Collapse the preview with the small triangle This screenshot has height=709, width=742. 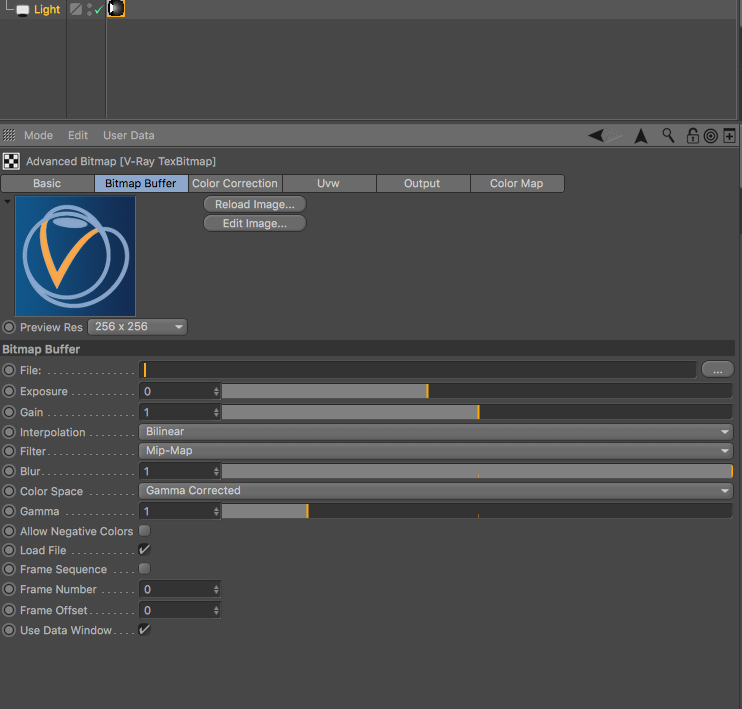(x=7, y=202)
